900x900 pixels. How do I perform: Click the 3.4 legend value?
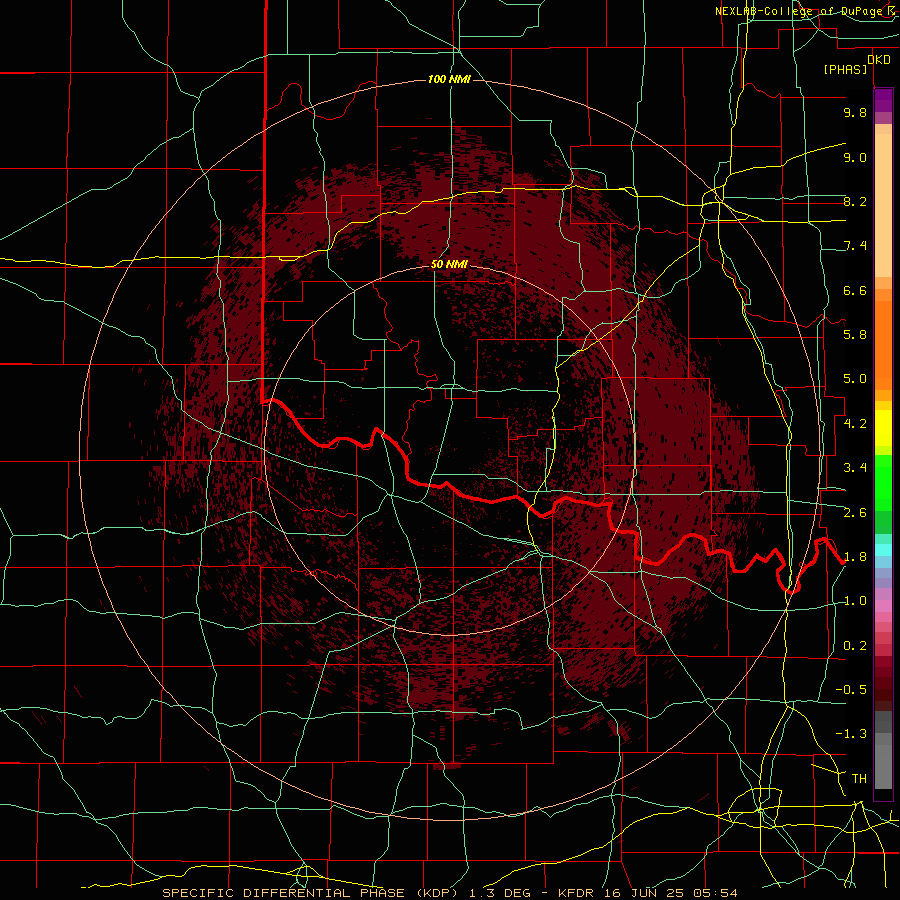[x=855, y=468]
